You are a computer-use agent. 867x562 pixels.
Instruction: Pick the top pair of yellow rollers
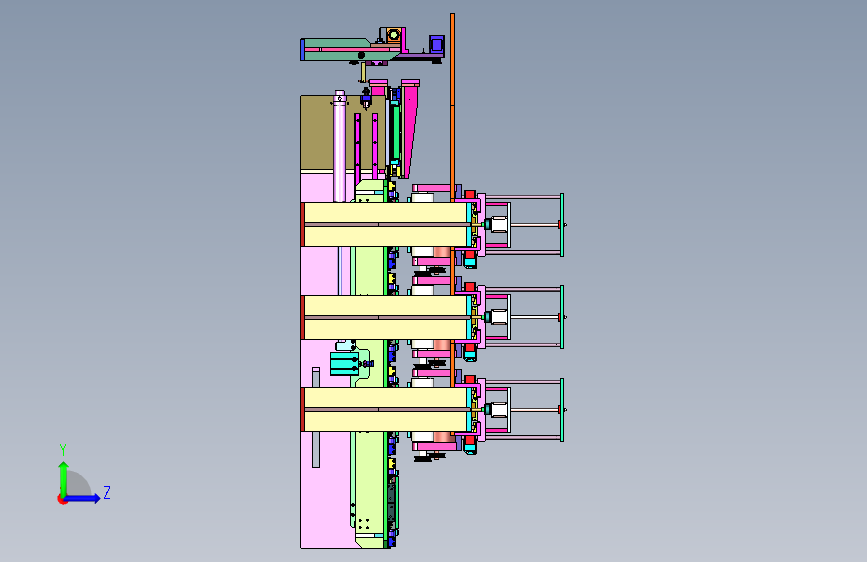point(386,225)
